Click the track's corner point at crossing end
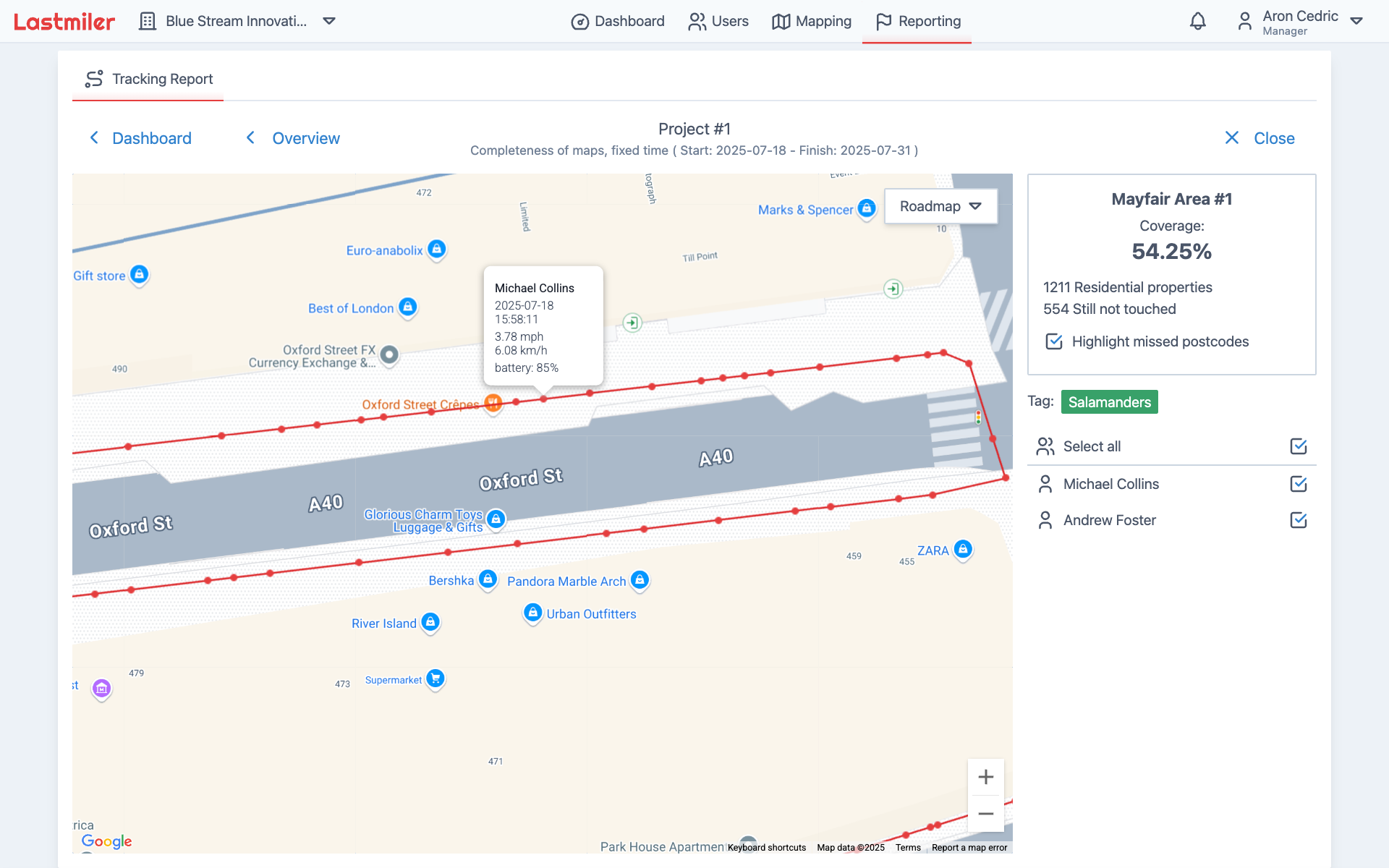 point(1006,477)
